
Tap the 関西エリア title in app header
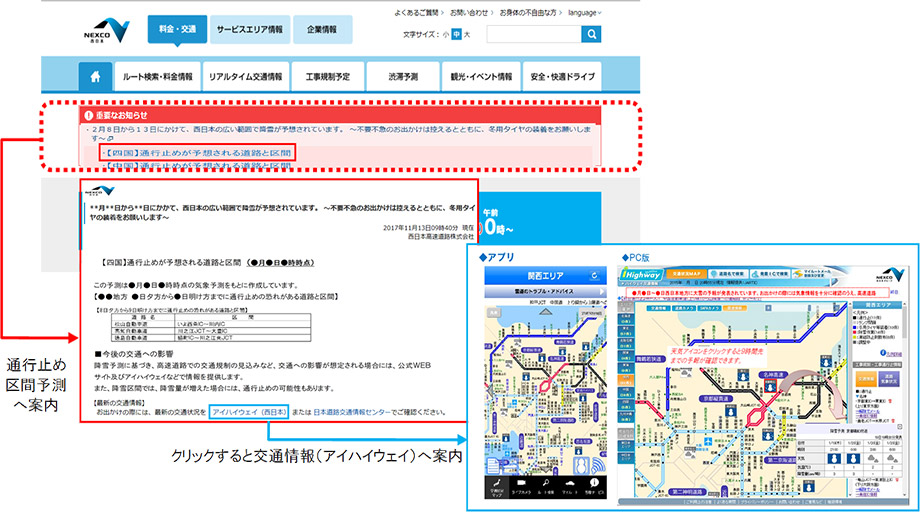coord(545,276)
